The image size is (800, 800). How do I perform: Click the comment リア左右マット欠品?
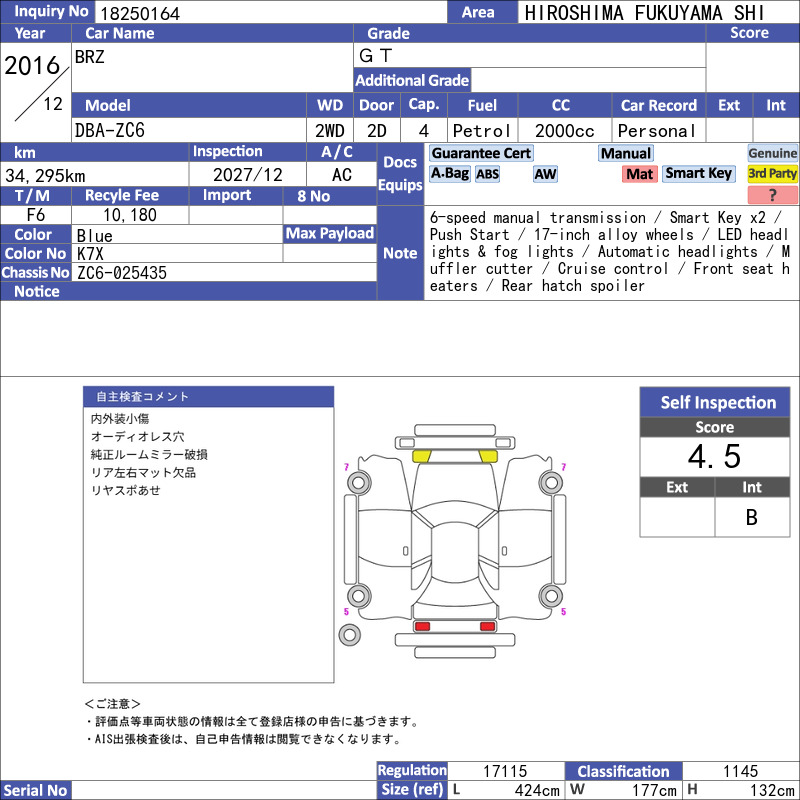click(143, 472)
